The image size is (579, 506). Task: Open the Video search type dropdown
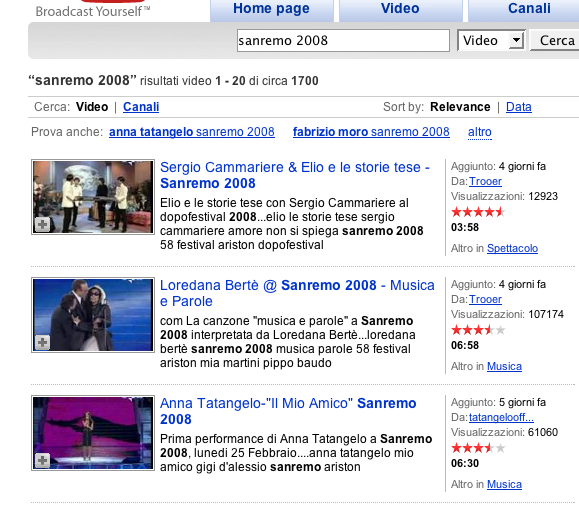(491, 40)
